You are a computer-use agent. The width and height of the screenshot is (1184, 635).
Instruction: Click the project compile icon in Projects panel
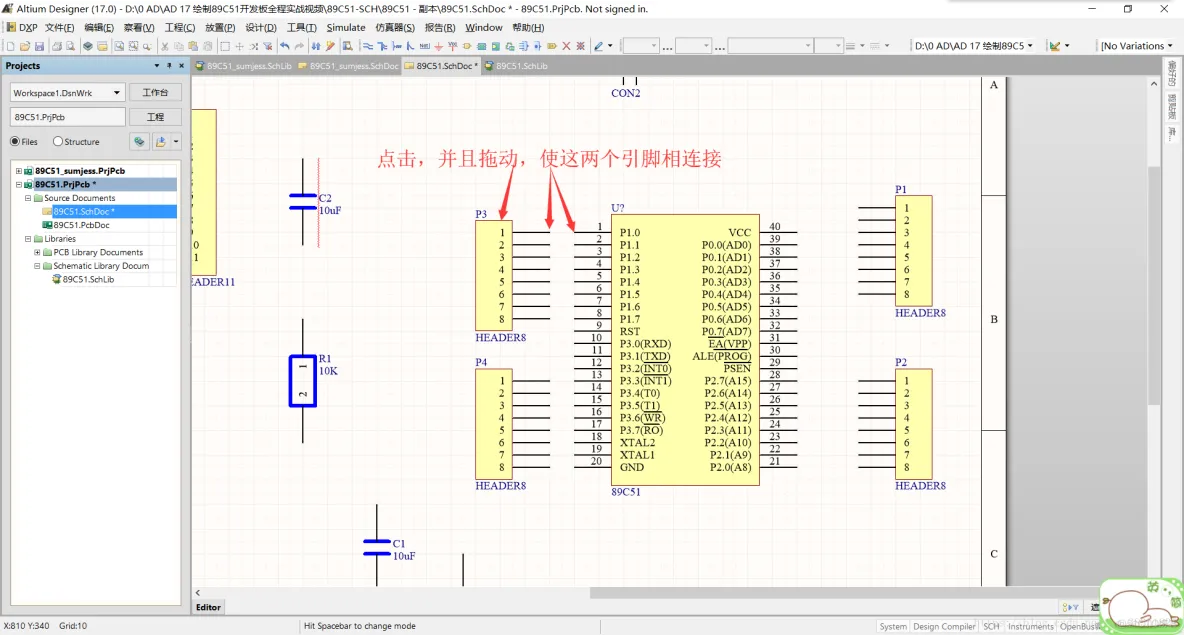click(x=139, y=141)
